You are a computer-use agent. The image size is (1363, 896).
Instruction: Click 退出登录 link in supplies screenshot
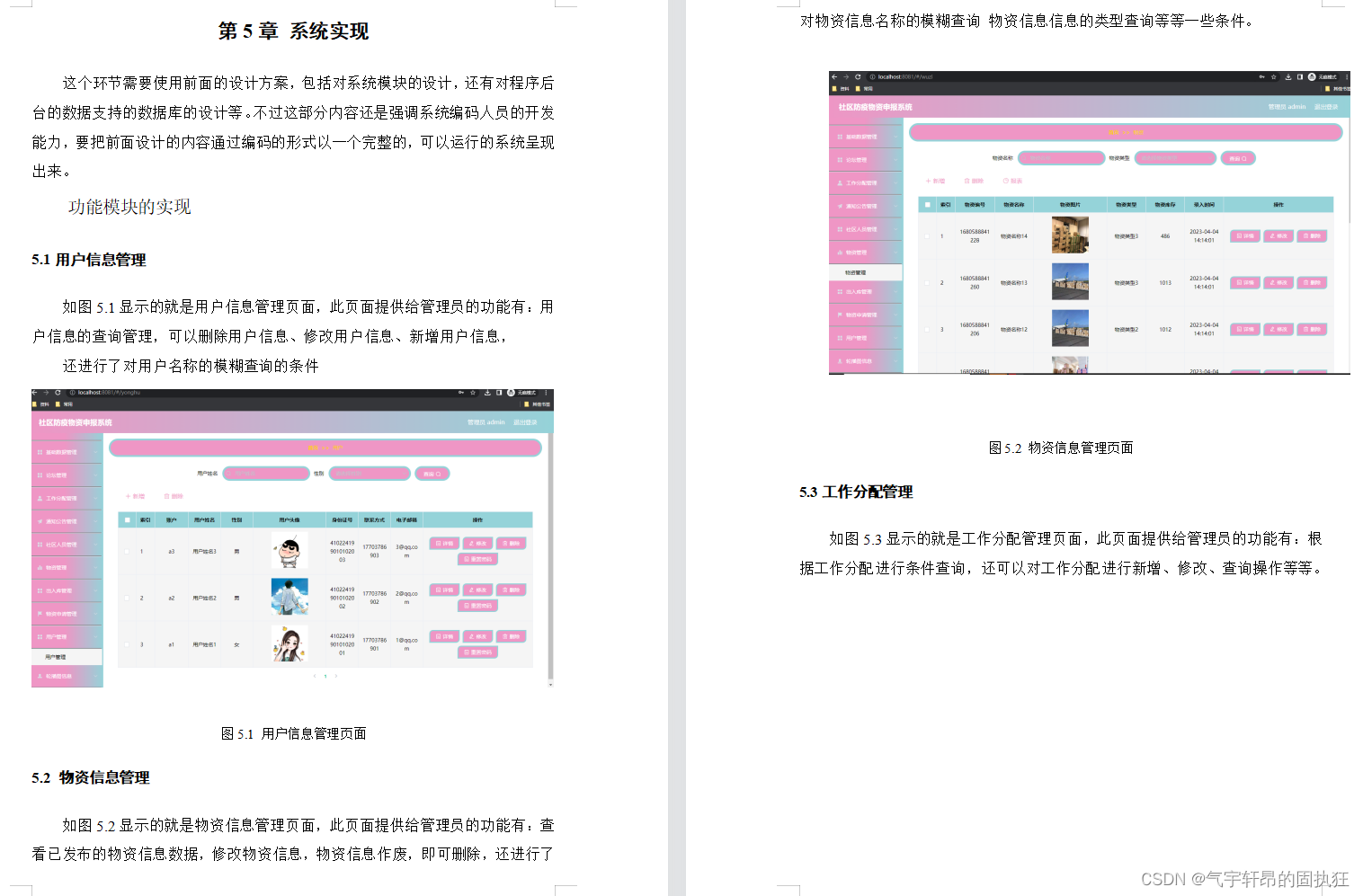point(1326,107)
